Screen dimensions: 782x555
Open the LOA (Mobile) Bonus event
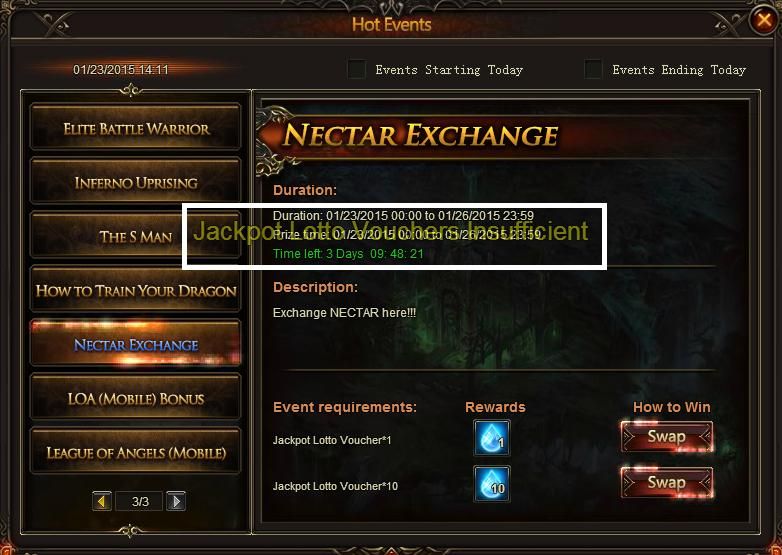click(136, 397)
